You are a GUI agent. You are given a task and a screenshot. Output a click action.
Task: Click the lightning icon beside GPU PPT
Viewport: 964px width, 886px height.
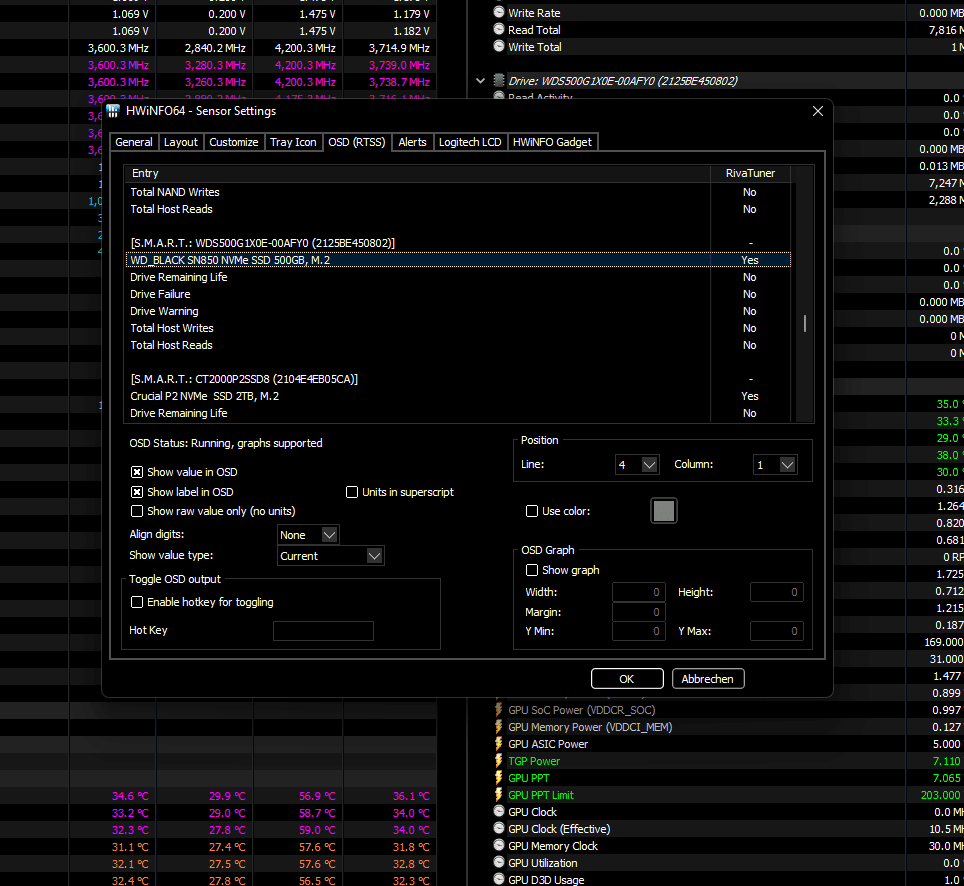click(499, 778)
